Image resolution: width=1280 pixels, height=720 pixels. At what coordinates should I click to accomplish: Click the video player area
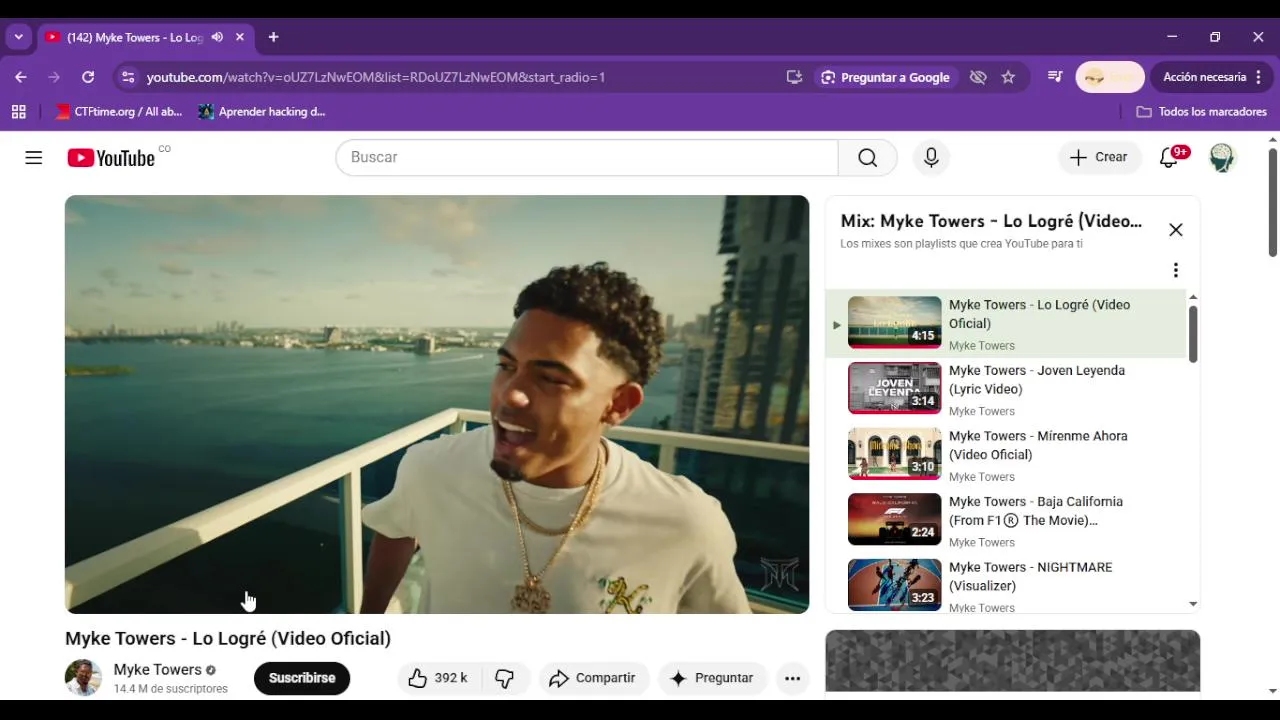click(x=437, y=404)
